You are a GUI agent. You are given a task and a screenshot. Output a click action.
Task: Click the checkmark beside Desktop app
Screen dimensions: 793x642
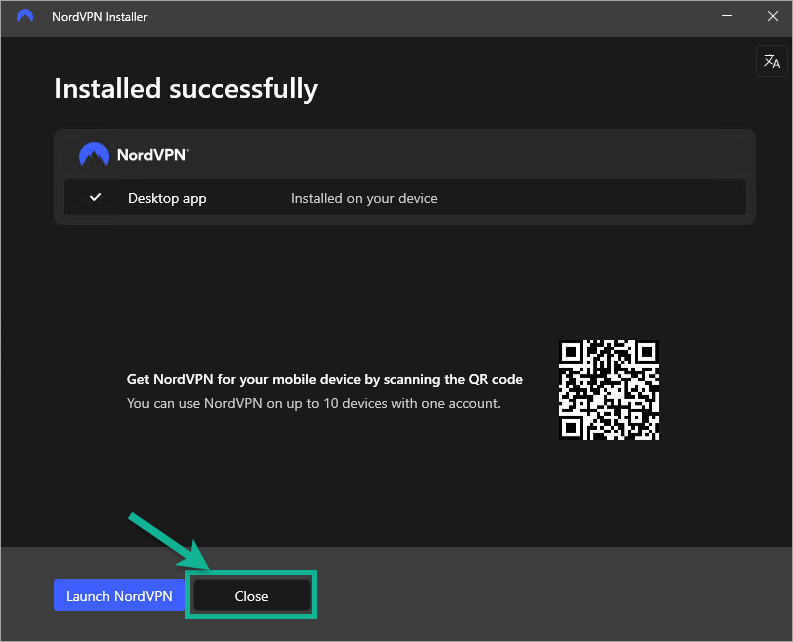pos(96,197)
